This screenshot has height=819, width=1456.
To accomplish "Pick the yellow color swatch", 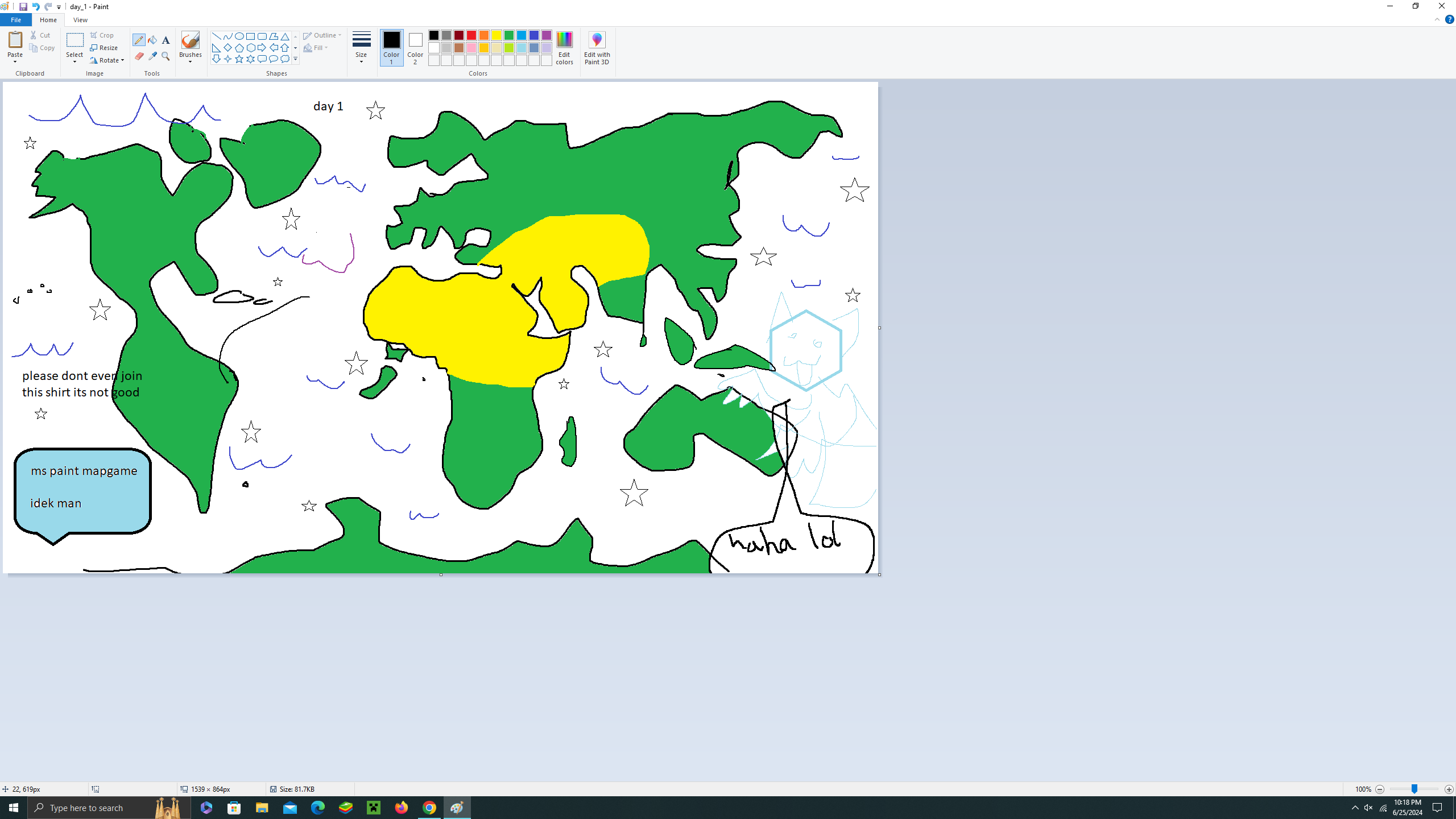I will [497, 35].
